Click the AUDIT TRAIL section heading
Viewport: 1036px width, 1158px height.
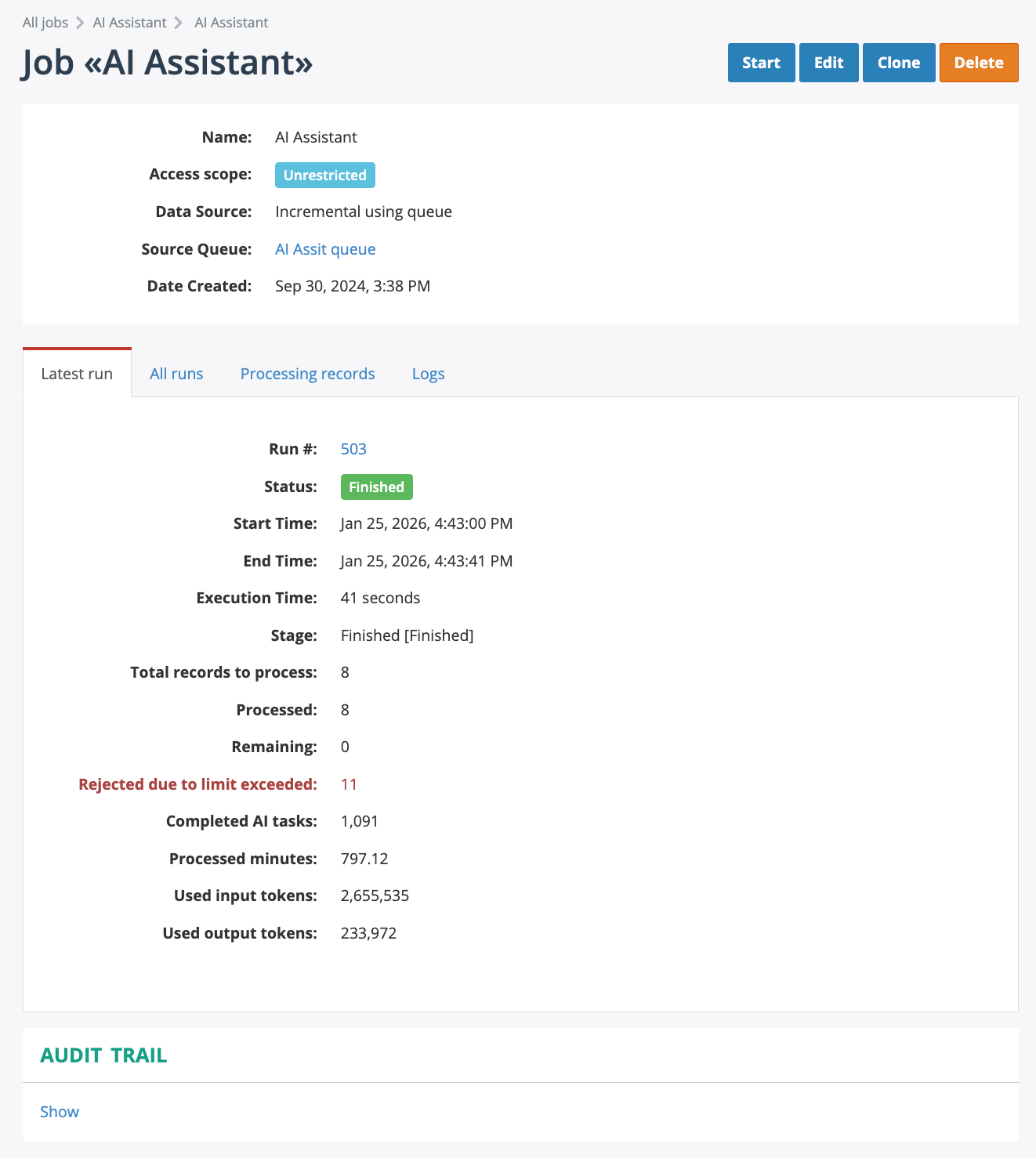click(x=103, y=1055)
